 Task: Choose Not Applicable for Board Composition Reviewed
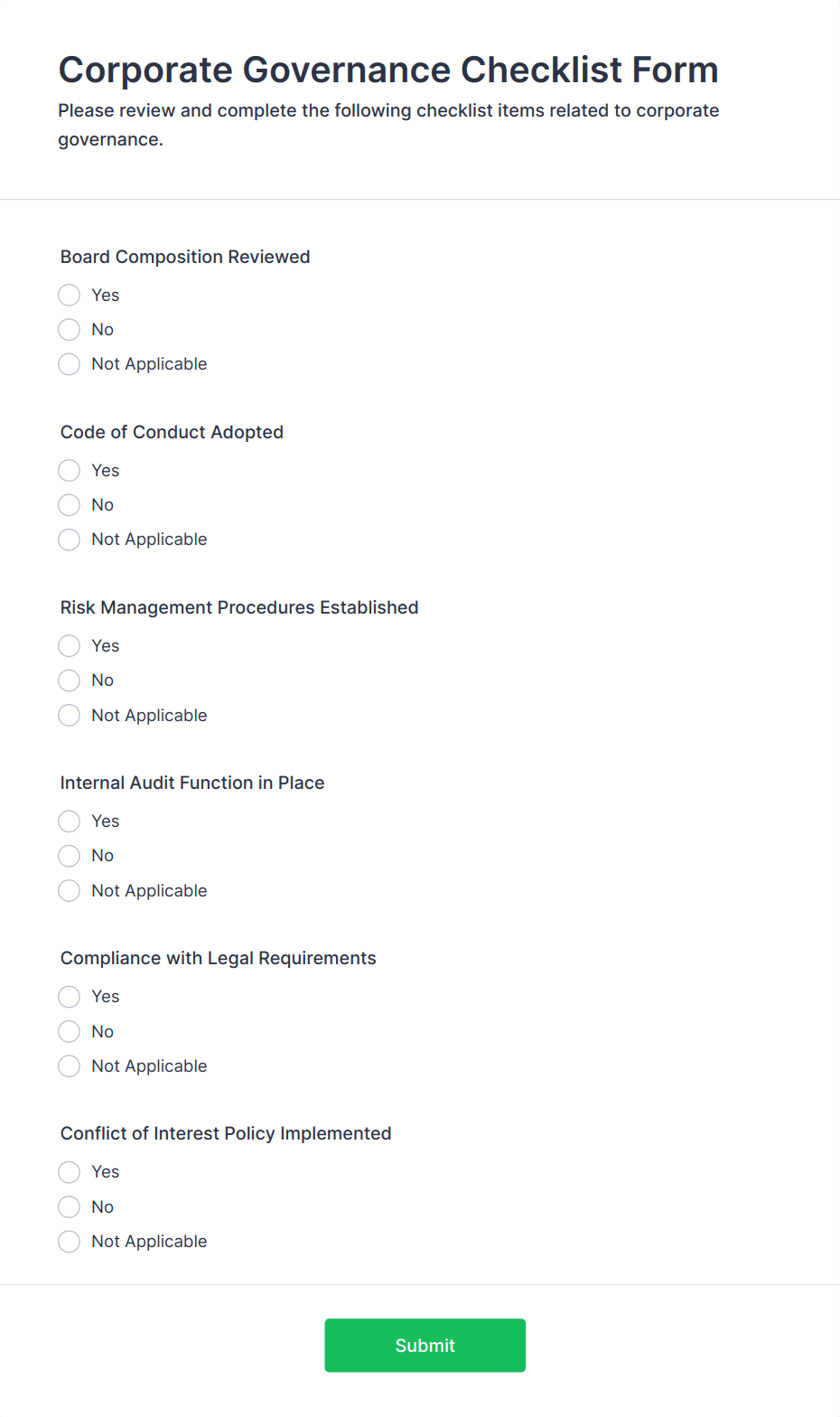click(70, 364)
